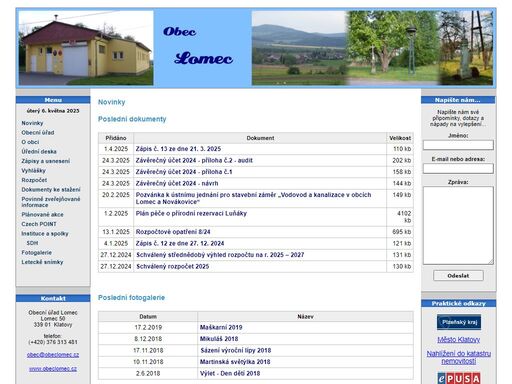Click the E-mail nebo adresa field
This screenshot has width=512, height=384.
(x=458, y=169)
